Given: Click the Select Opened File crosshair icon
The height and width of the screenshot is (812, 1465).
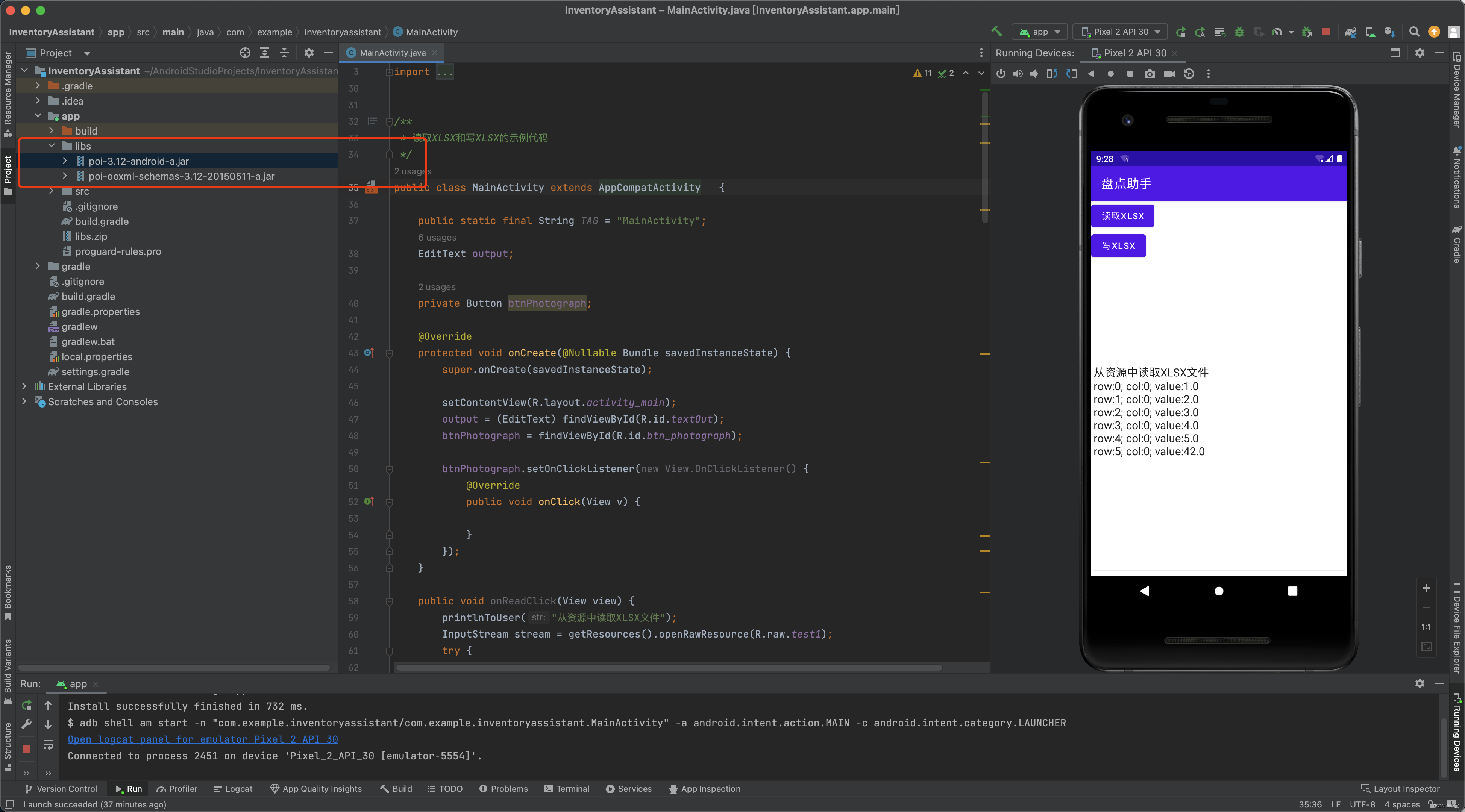Looking at the screenshot, I should point(245,53).
